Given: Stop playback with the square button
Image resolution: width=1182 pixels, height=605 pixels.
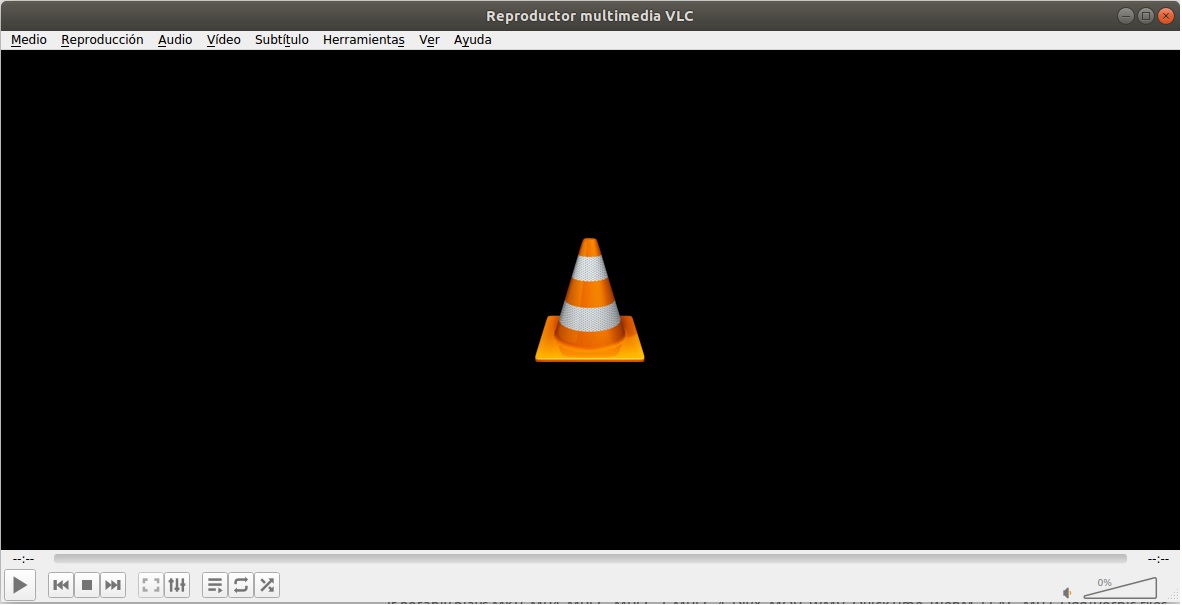Looking at the screenshot, I should [87, 585].
